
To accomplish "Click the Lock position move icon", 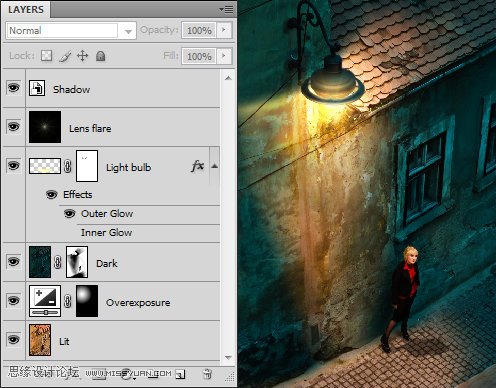I will (82, 56).
